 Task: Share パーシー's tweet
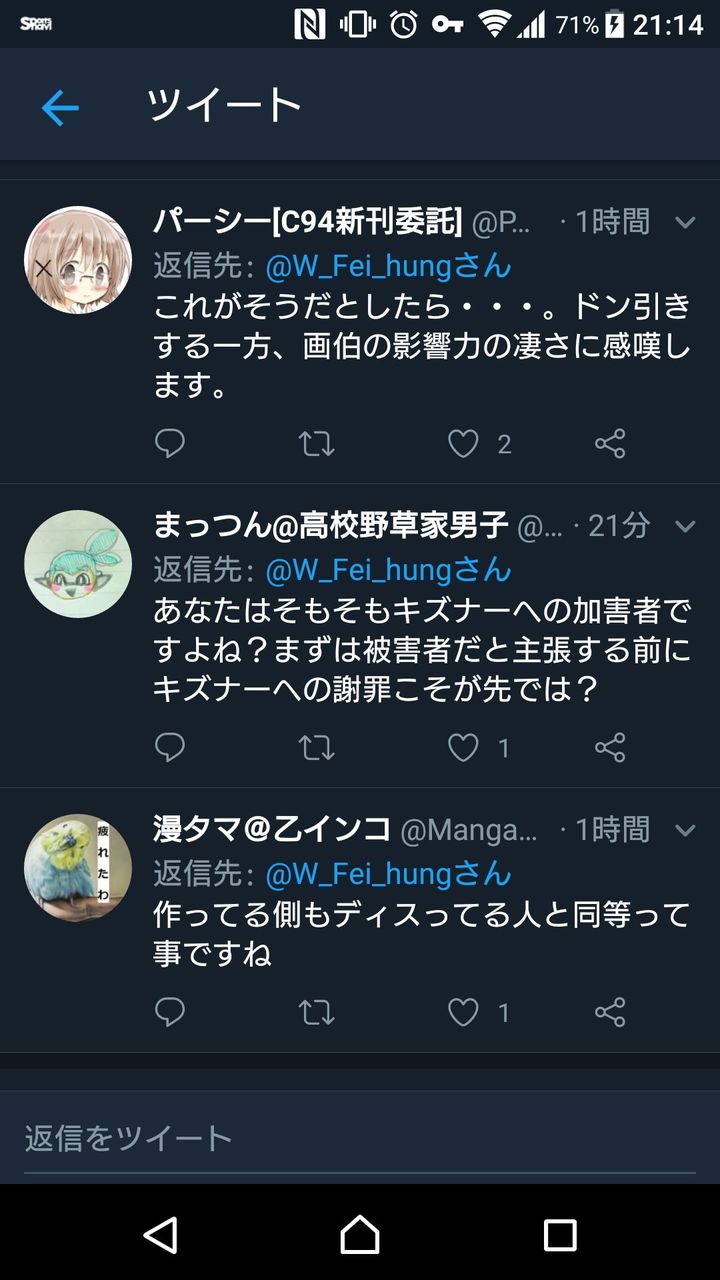click(610, 443)
